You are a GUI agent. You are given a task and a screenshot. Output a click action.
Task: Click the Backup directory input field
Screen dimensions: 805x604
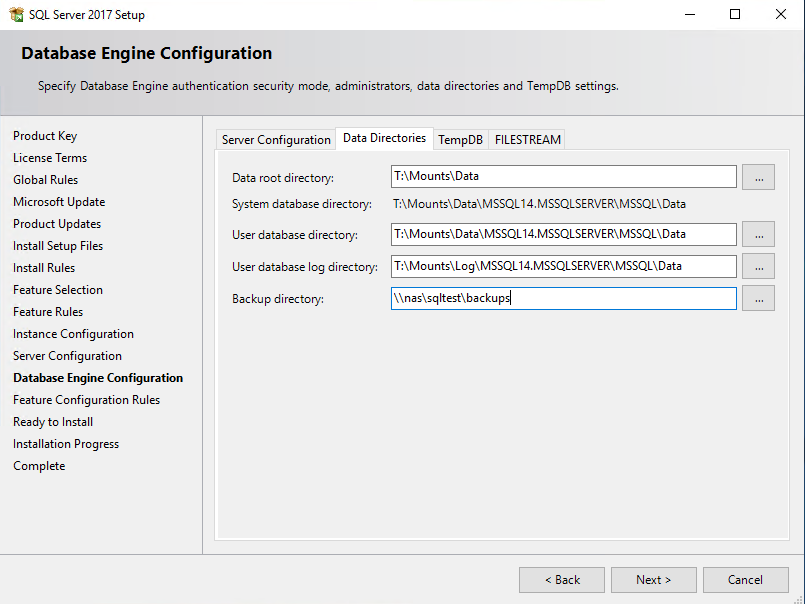click(564, 298)
